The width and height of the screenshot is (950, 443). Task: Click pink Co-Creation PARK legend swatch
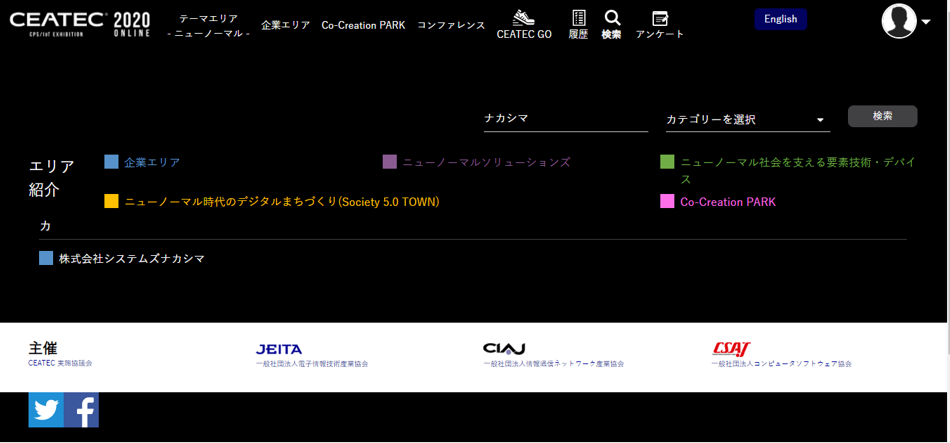pos(667,202)
